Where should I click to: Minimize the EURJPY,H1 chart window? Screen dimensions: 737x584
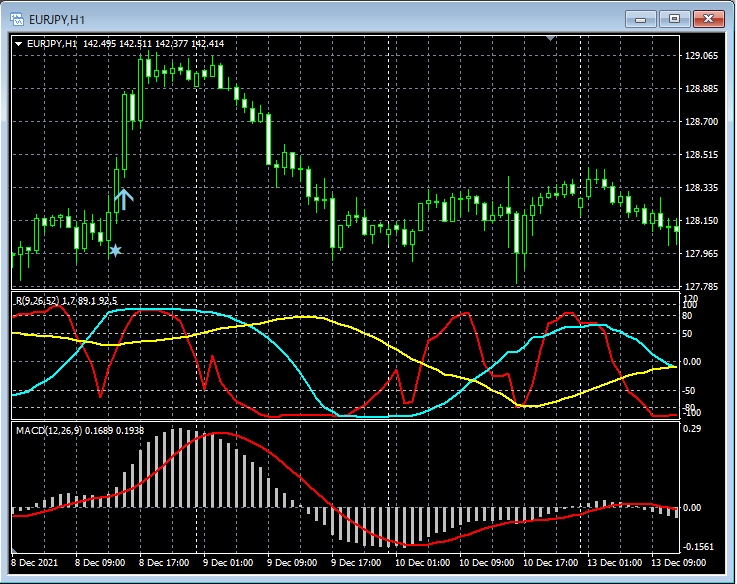click(x=640, y=18)
